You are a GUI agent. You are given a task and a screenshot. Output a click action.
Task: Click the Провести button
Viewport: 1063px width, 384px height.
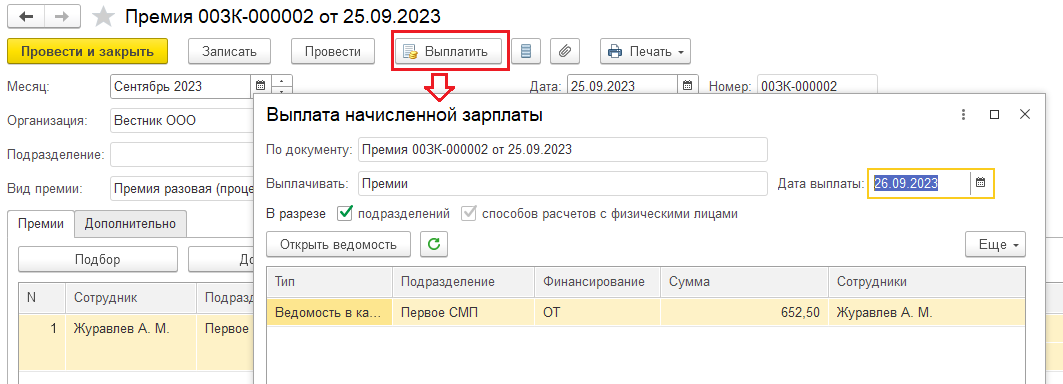click(333, 52)
